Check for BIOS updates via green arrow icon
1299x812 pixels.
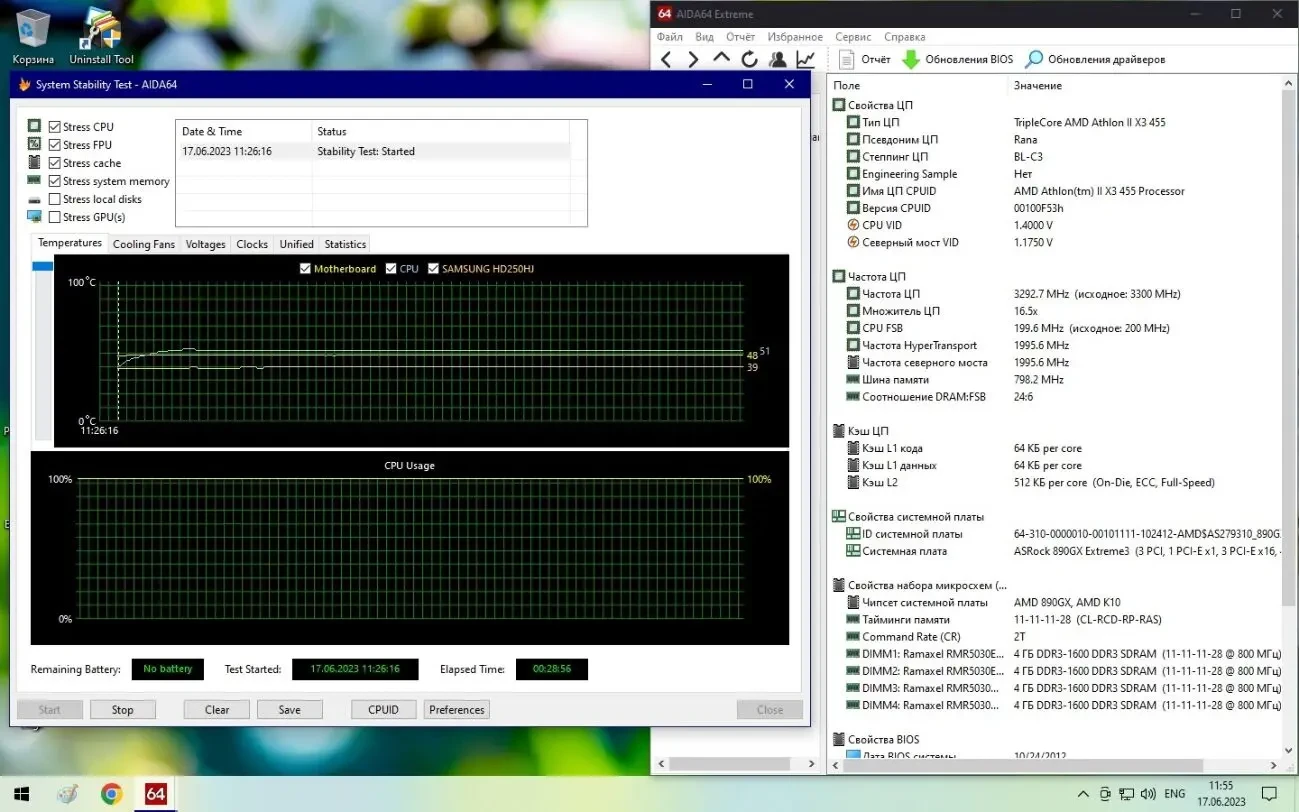pyautogui.click(x=912, y=58)
